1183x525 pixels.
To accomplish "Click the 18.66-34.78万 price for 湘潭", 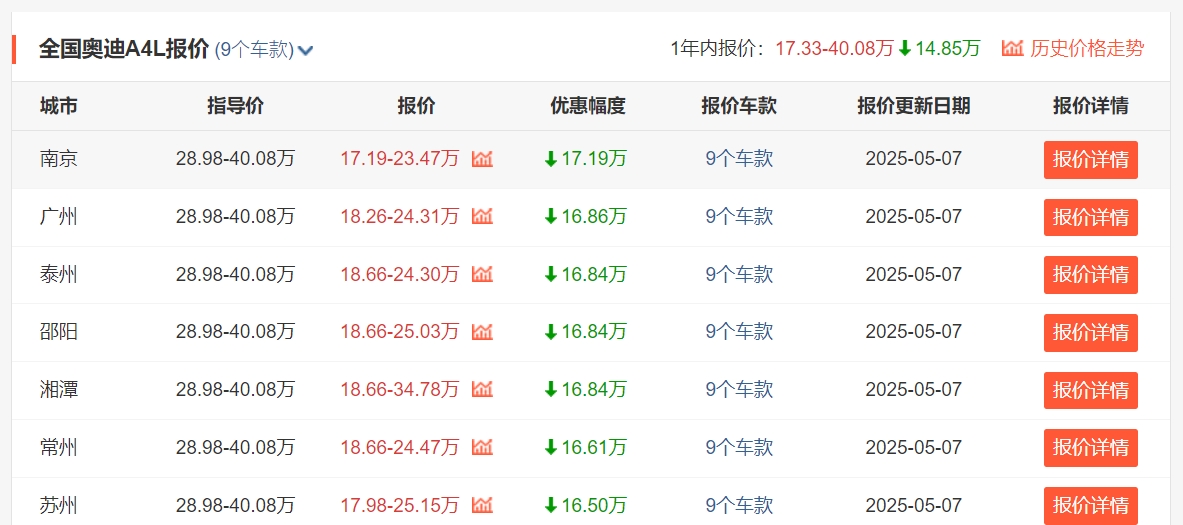I will pos(400,390).
